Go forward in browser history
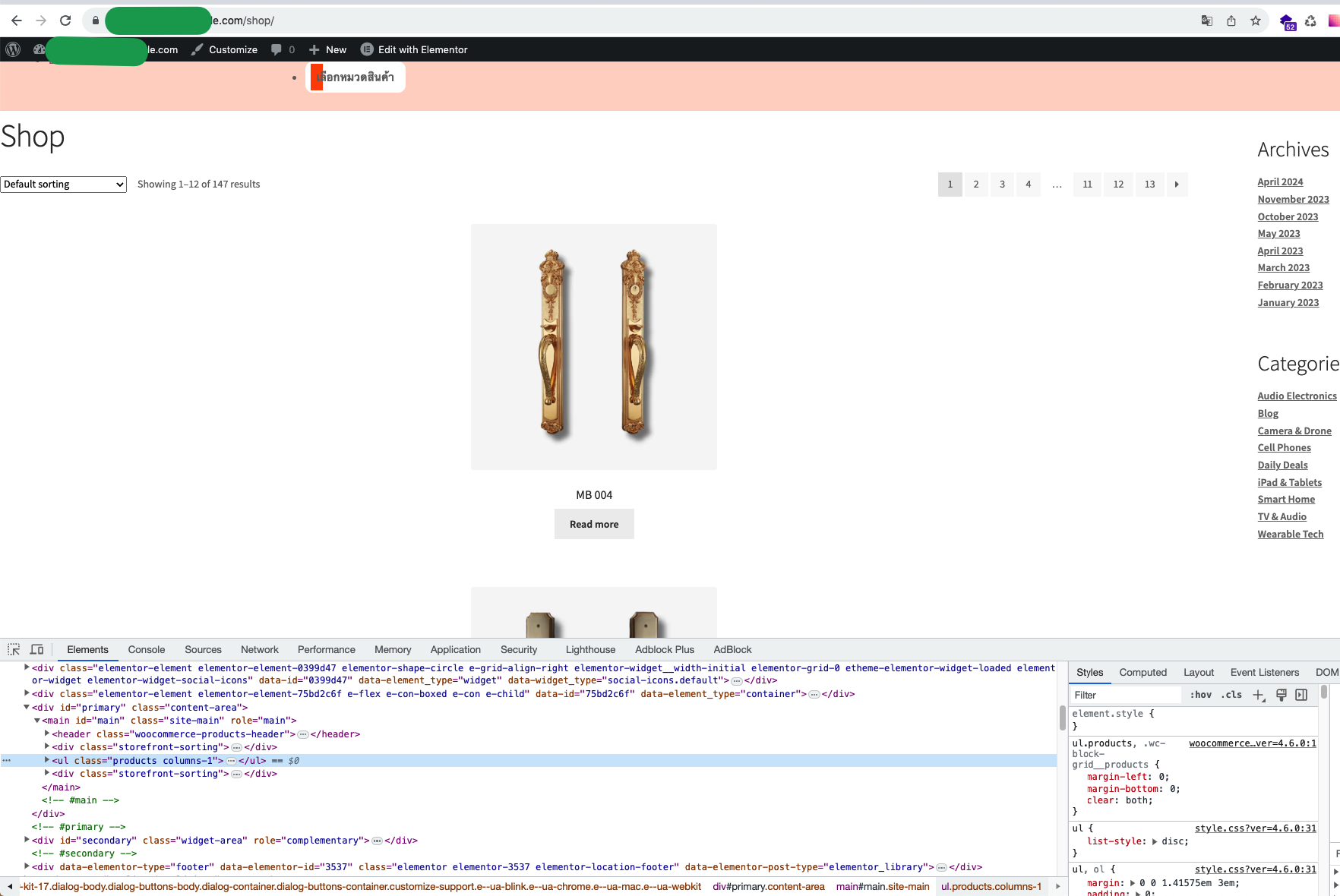The height and width of the screenshot is (896, 1340). point(41,21)
